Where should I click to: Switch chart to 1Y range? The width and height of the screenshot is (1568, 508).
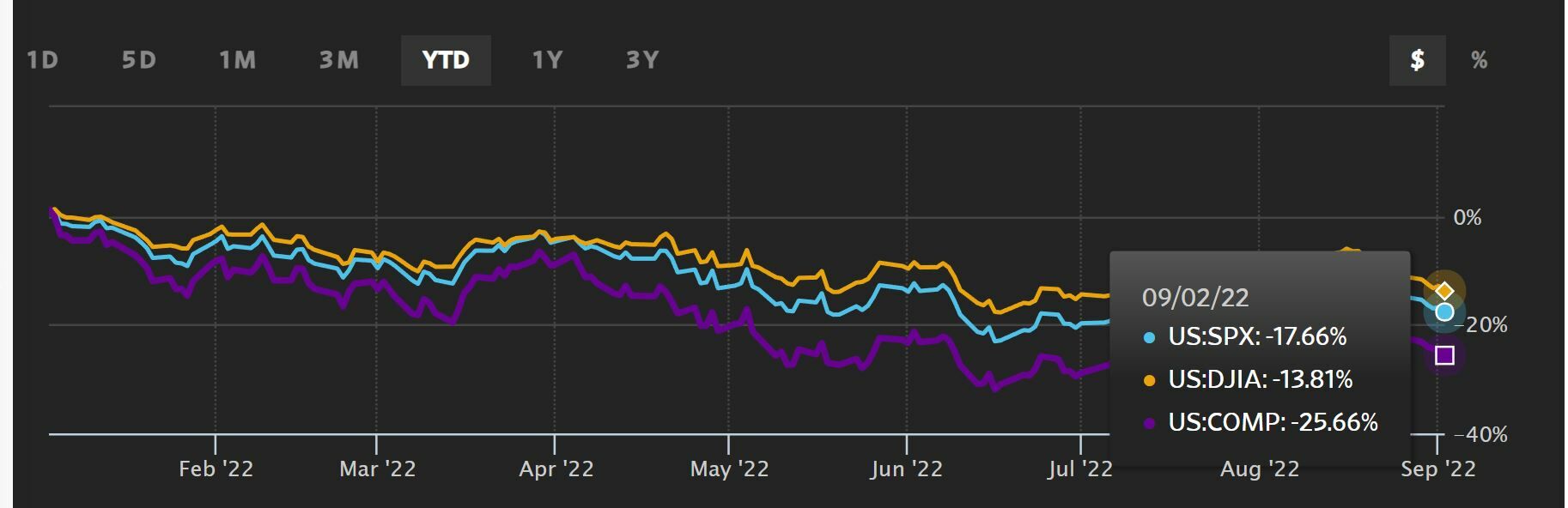(x=547, y=60)
